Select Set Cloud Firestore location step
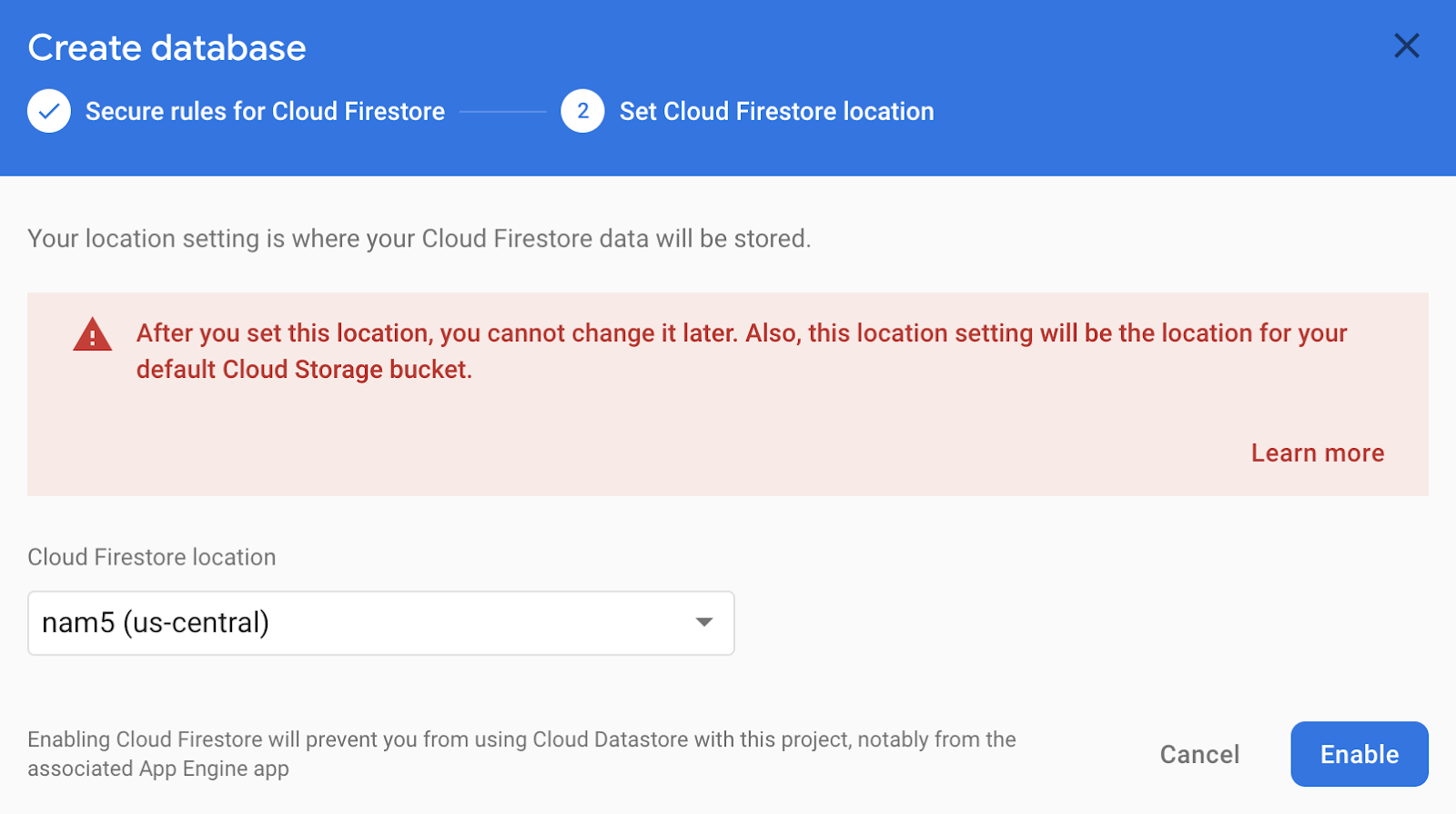The height and width of the screenshot is (814, 1456). coord(776,111)
